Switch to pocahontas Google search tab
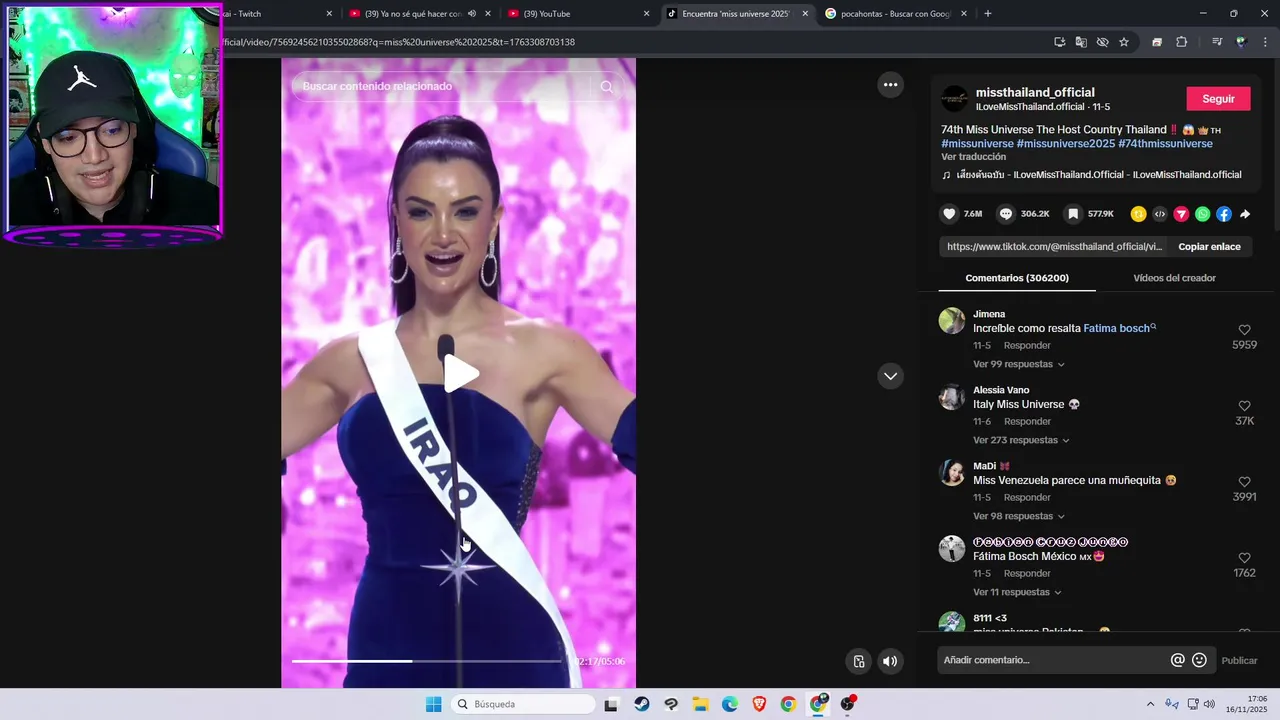This screenshot has height=720, width=1280. (x=895, y=14)
